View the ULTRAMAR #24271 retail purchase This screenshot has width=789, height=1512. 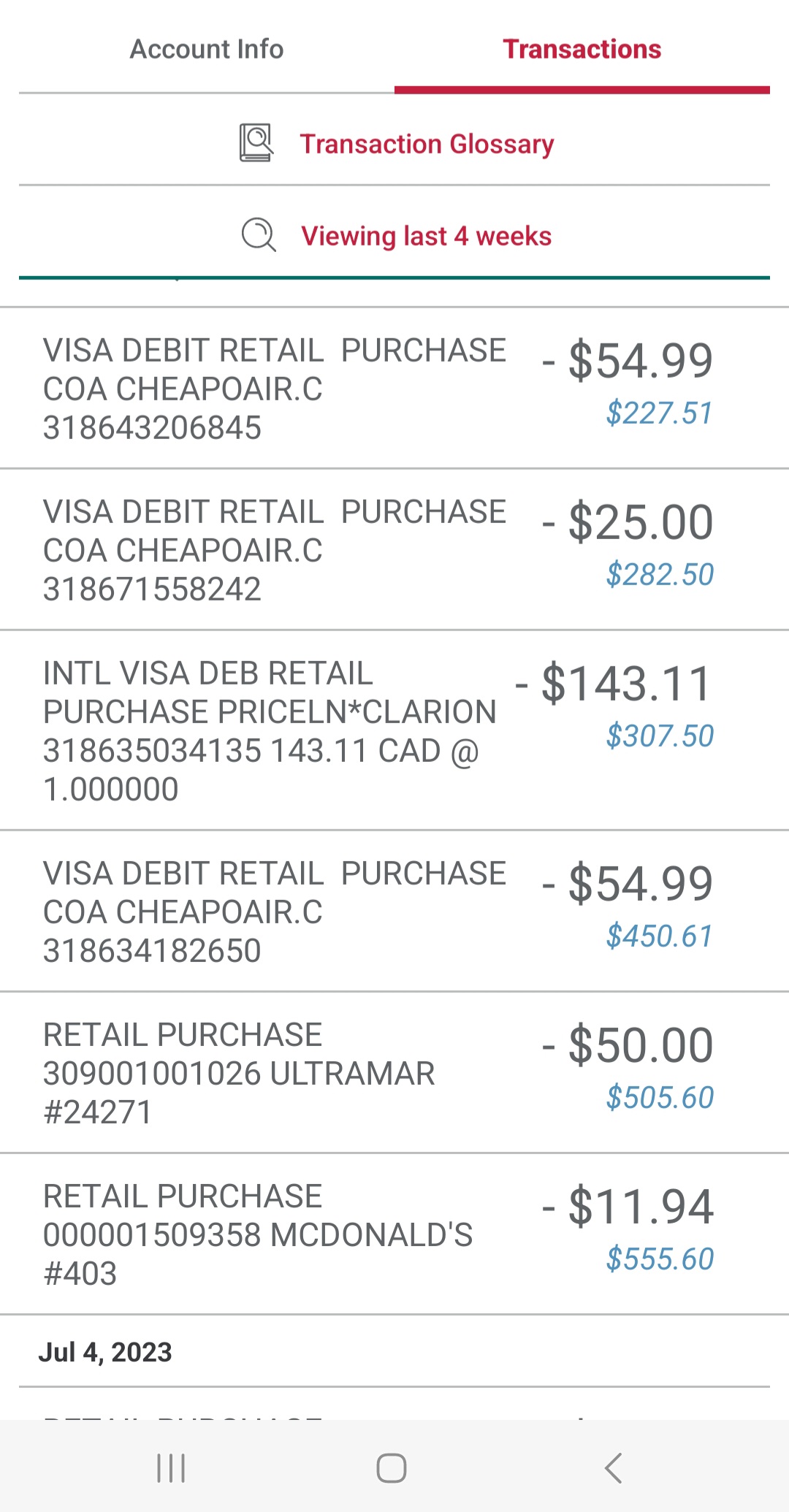(x=239, y=1073)
